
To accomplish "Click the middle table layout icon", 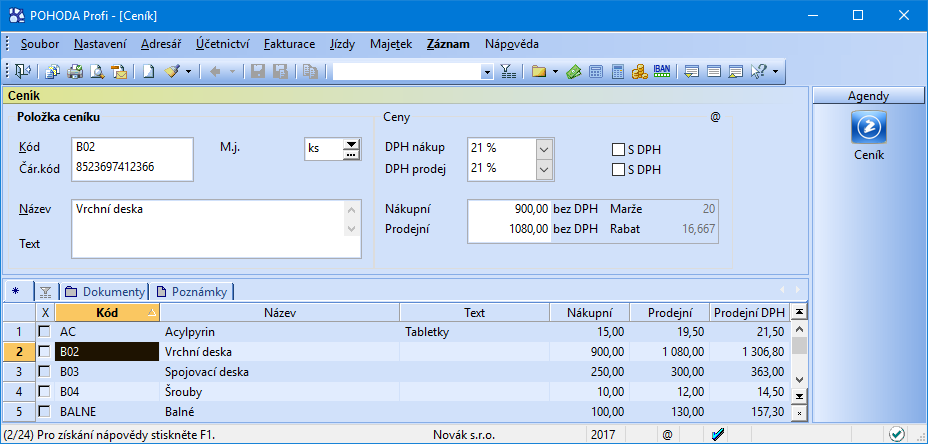I will (x=714, y=72).
